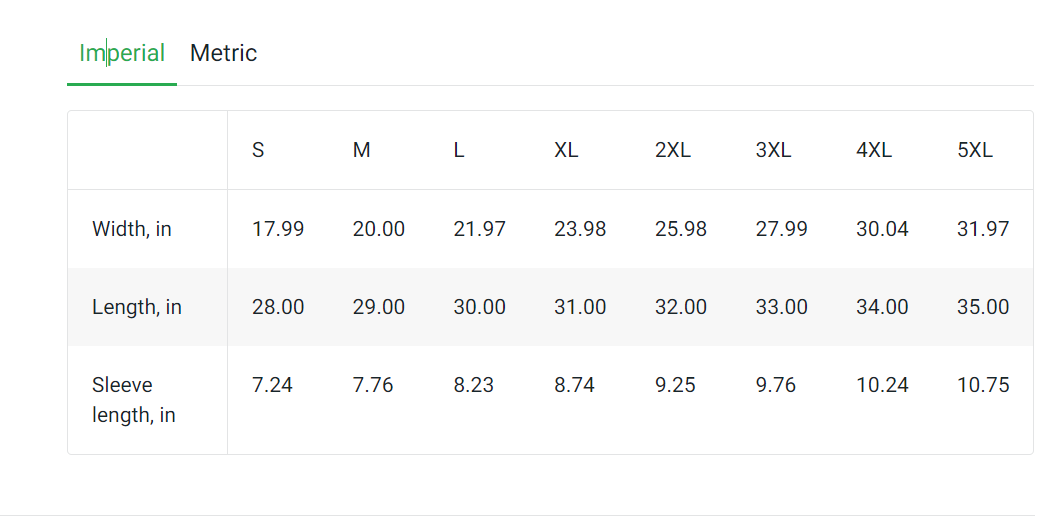Screen dimensions: 1042x519
Task: Select the 20.00 width cell for M
Action: point(379,229)
